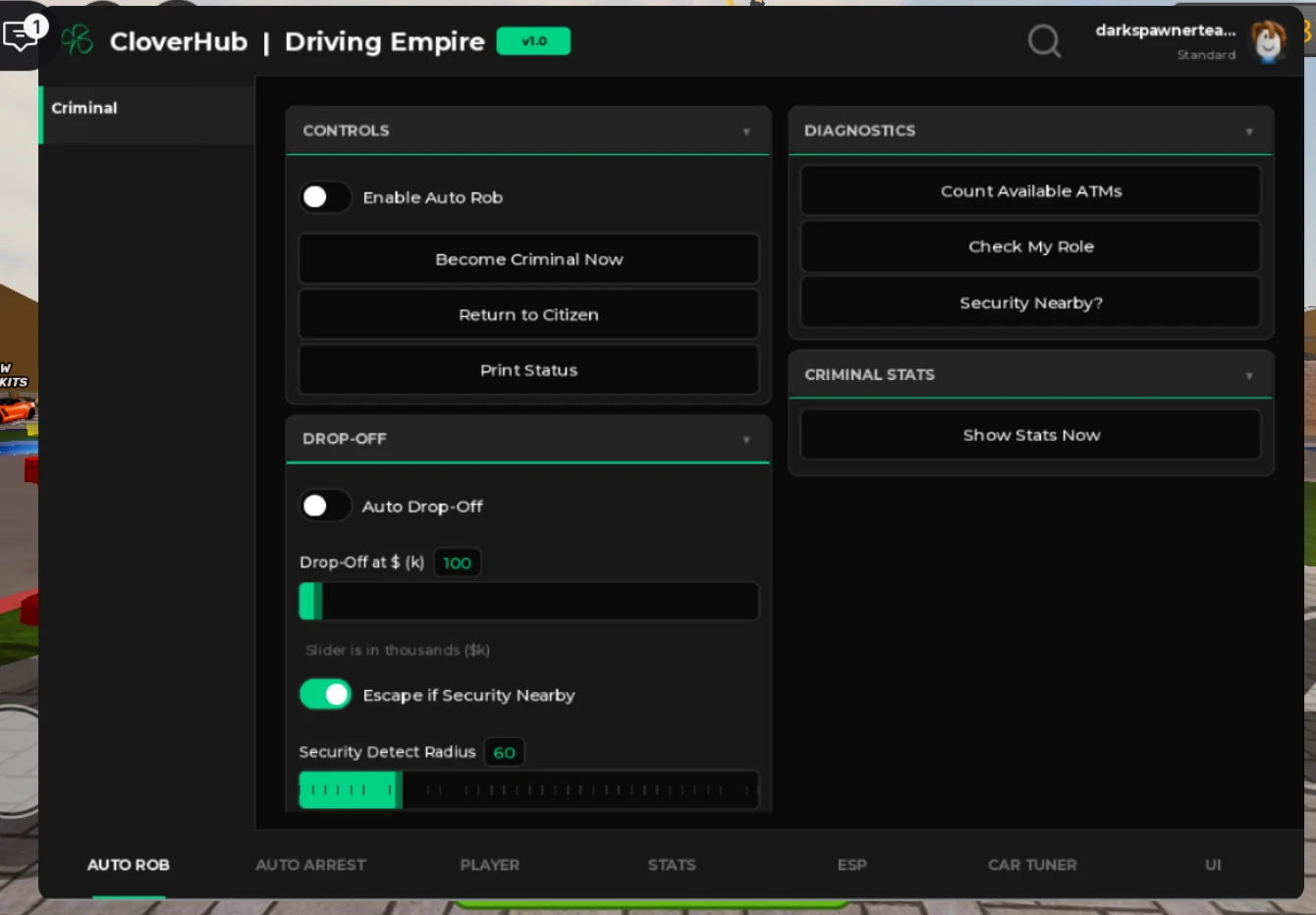1316x915 pixels.
Task: Open the PLAYER tab
Action: pos(489,865)
